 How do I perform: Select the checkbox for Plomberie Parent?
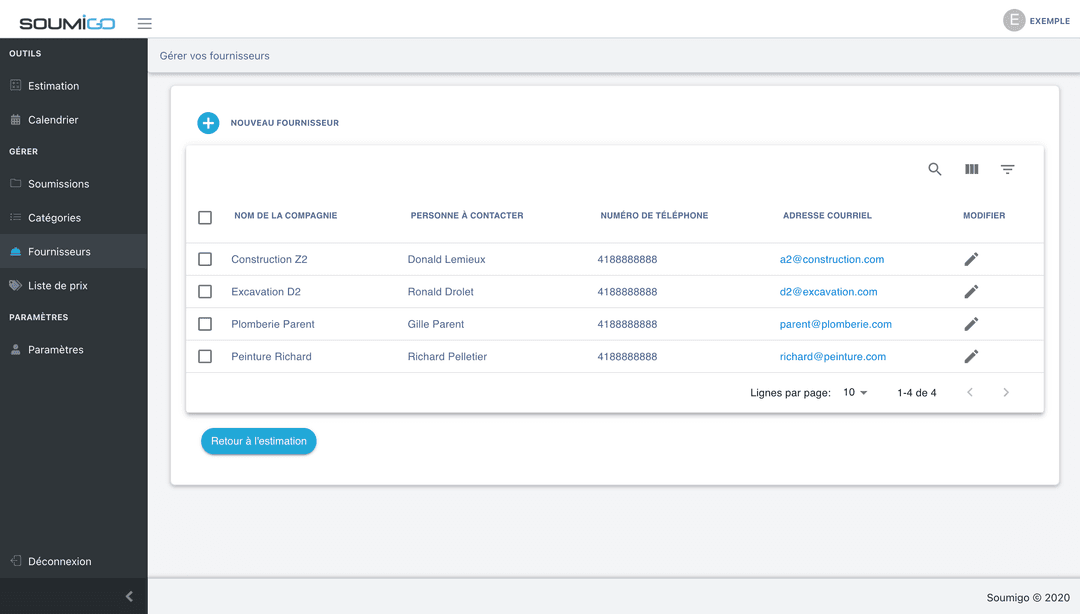tap(205, 324)
